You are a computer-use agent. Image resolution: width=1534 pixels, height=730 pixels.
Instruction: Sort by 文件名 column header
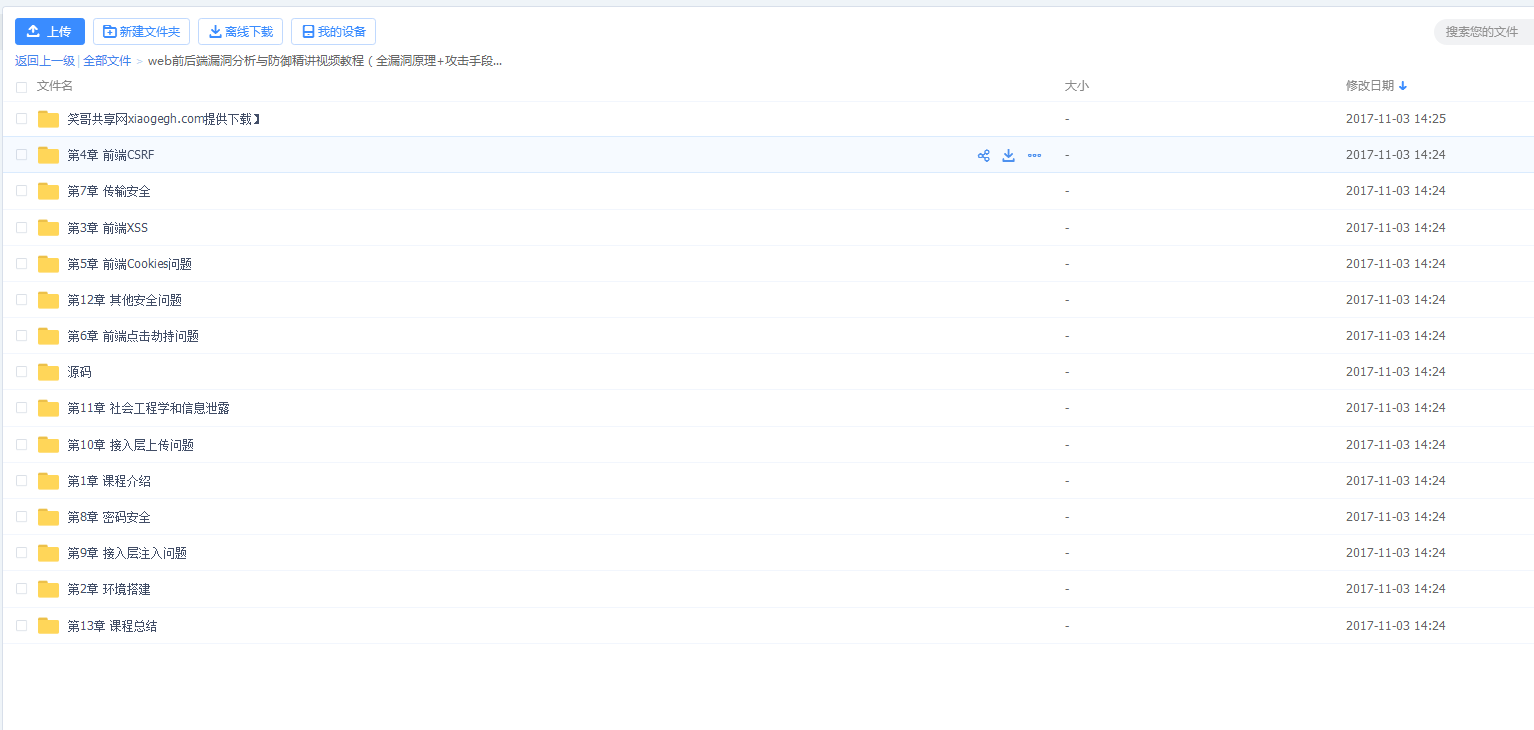click(x=55, y=86)
